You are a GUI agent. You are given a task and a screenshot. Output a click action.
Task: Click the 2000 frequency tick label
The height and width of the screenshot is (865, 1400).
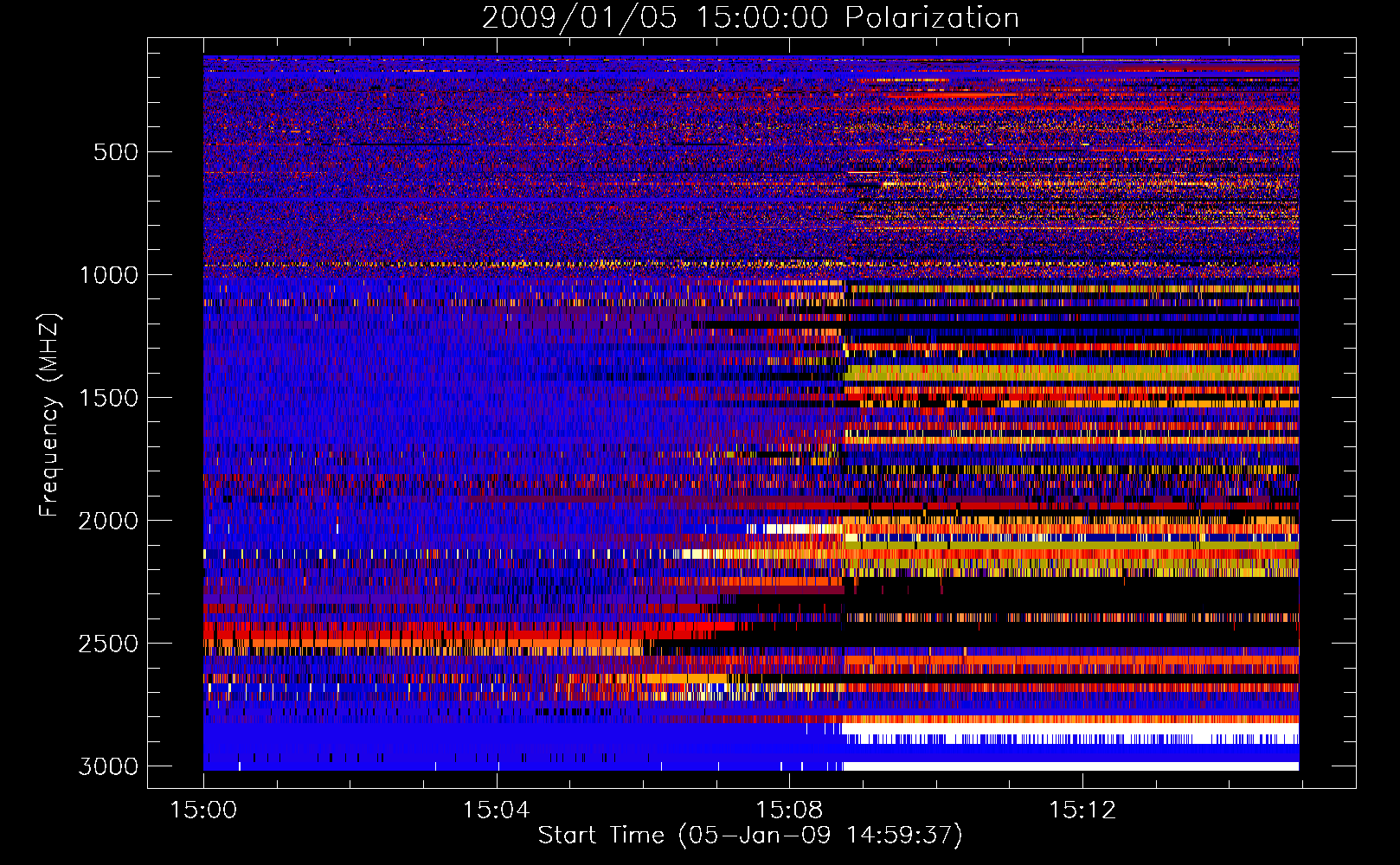click(x=109, y=521)
